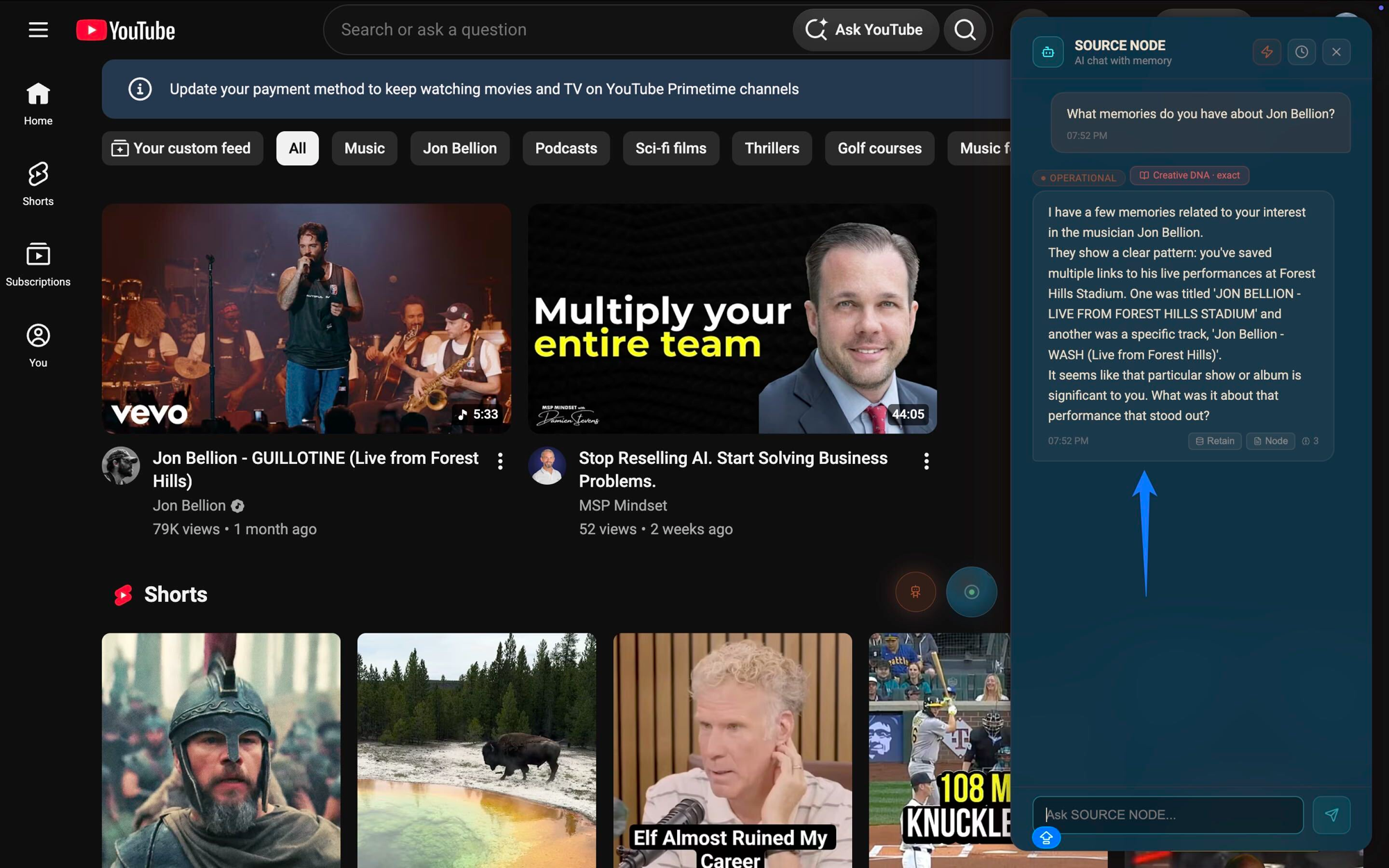The width and height of the screenshot is (1389, 868).
Task: Open the baseball knuckleball Short
Action: [x=940, y=750]
